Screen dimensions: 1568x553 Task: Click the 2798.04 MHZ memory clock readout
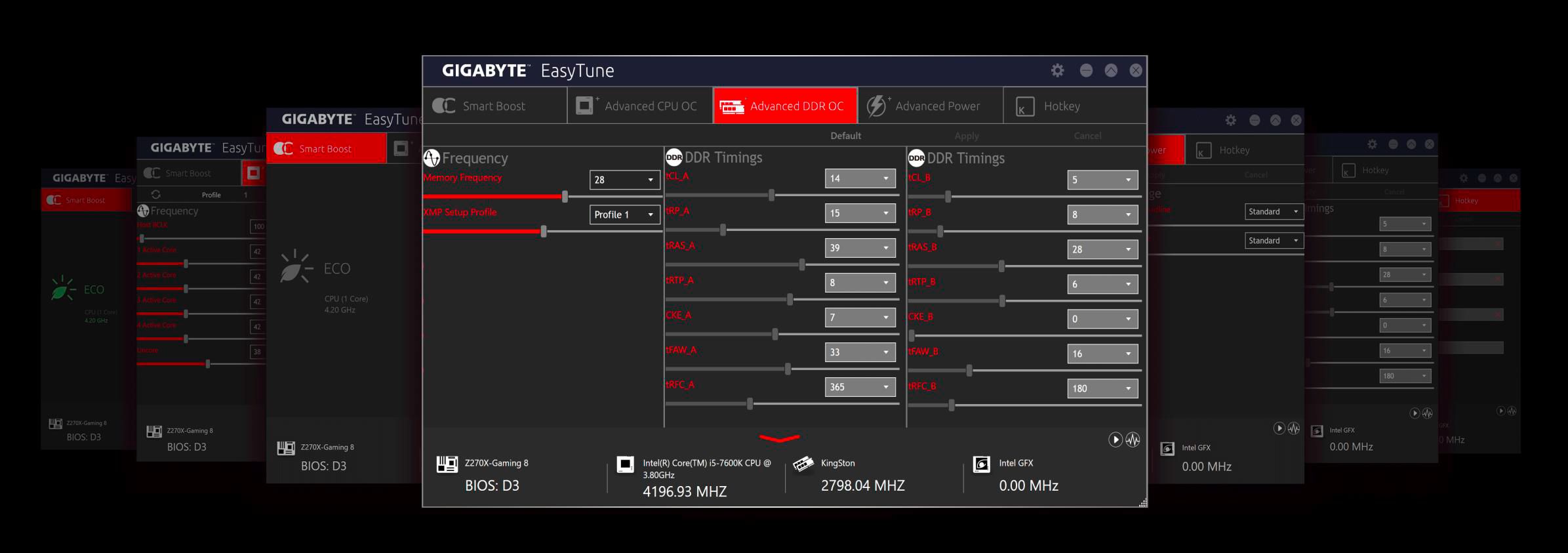862,485
